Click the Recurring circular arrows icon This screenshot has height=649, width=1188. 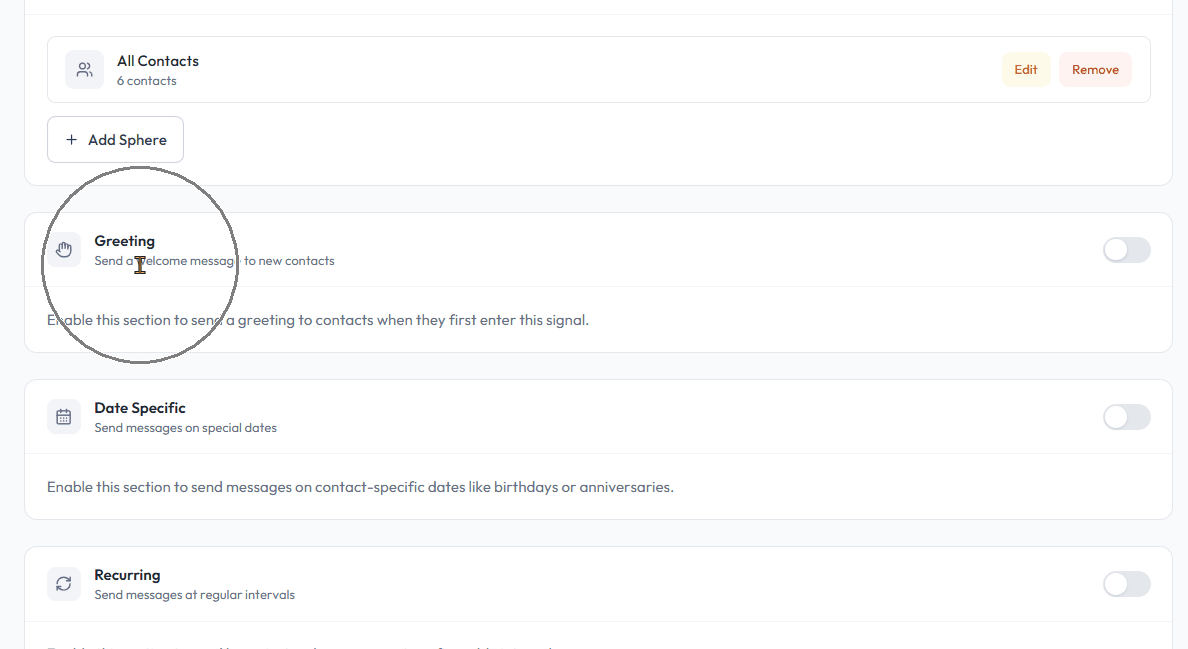[x=64, y=584]
